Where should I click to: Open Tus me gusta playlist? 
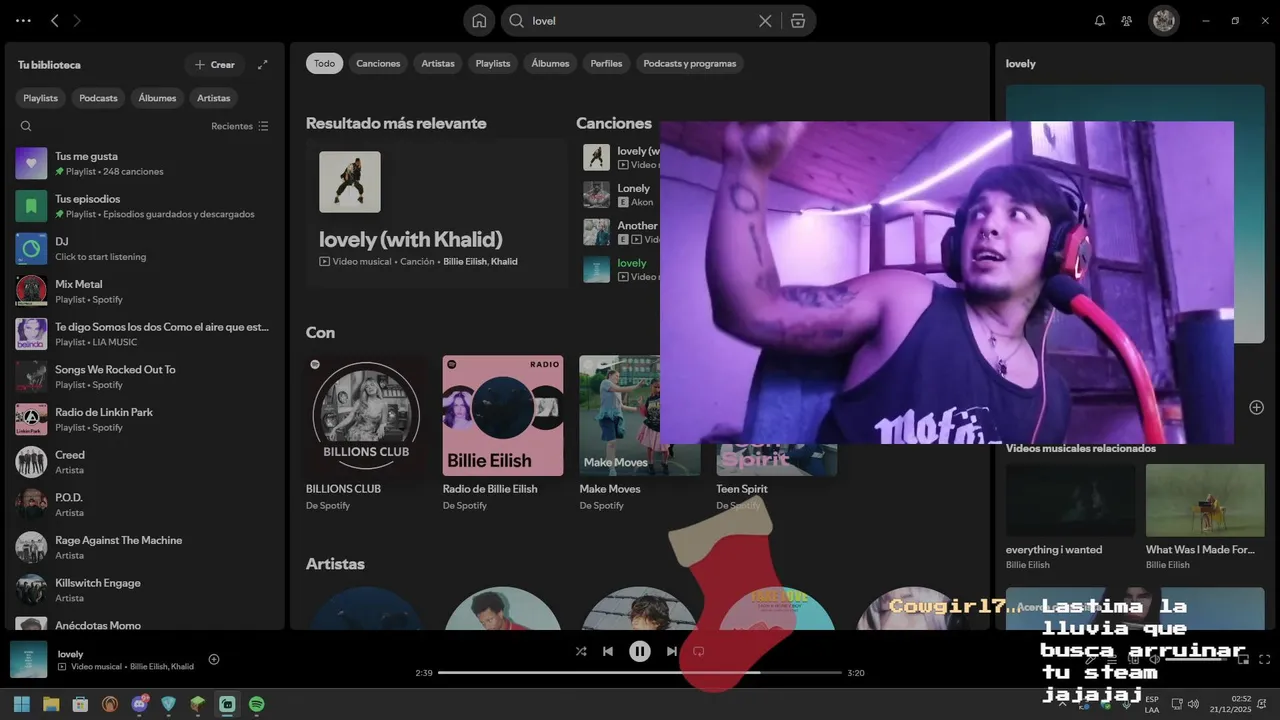pos(144,163)
